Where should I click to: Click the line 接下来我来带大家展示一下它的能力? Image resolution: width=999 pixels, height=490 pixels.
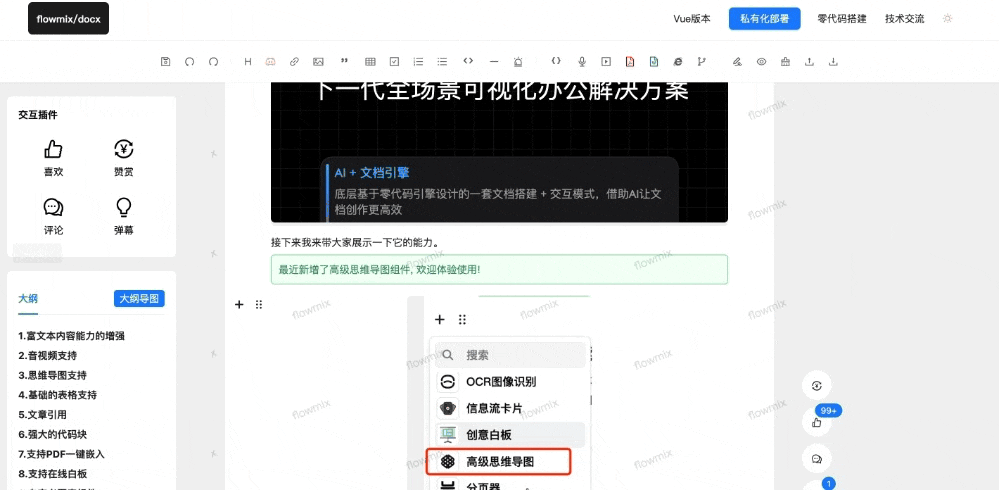pos(355,243)
